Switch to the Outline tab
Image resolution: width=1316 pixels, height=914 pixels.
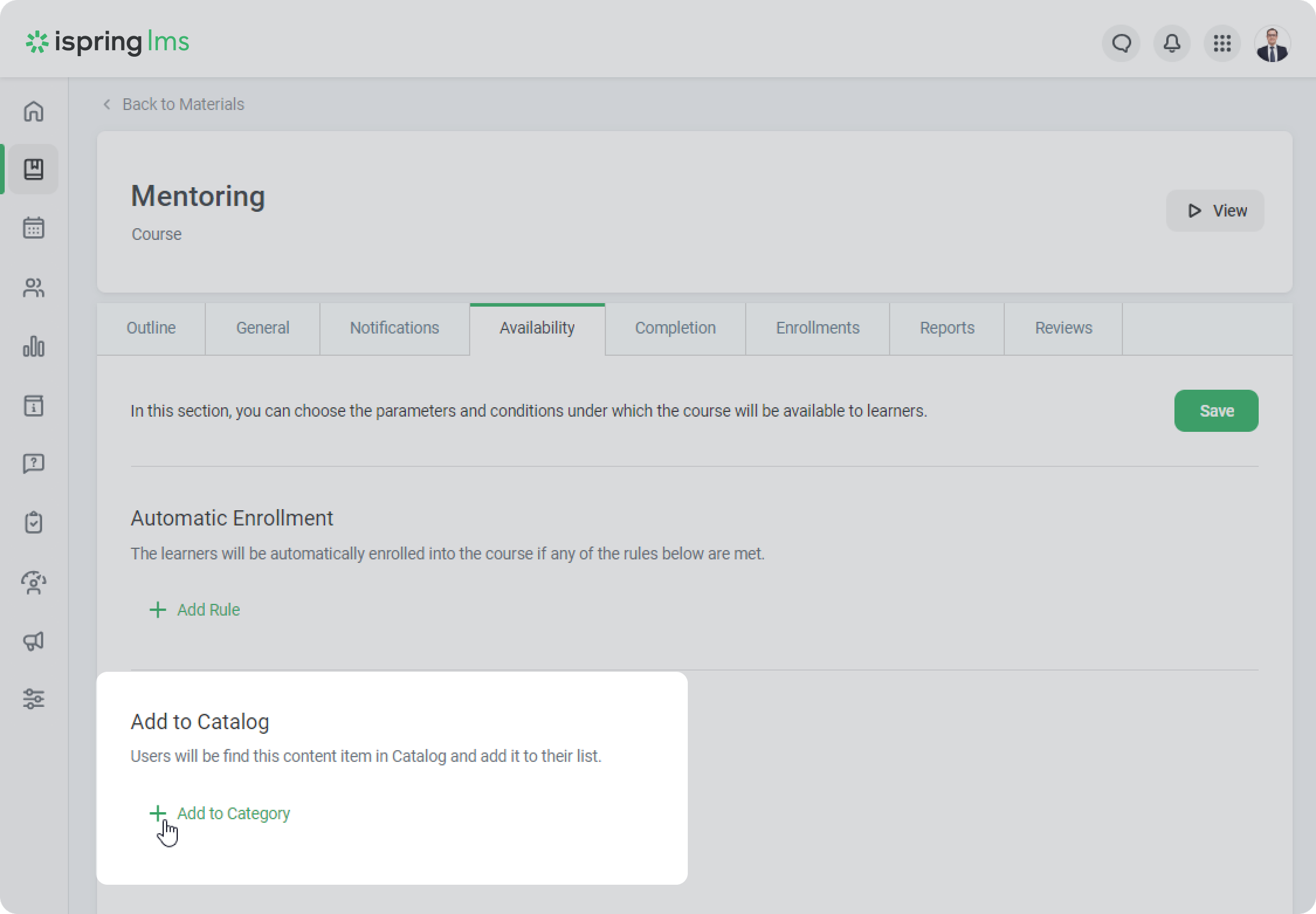tap(151, 328)
